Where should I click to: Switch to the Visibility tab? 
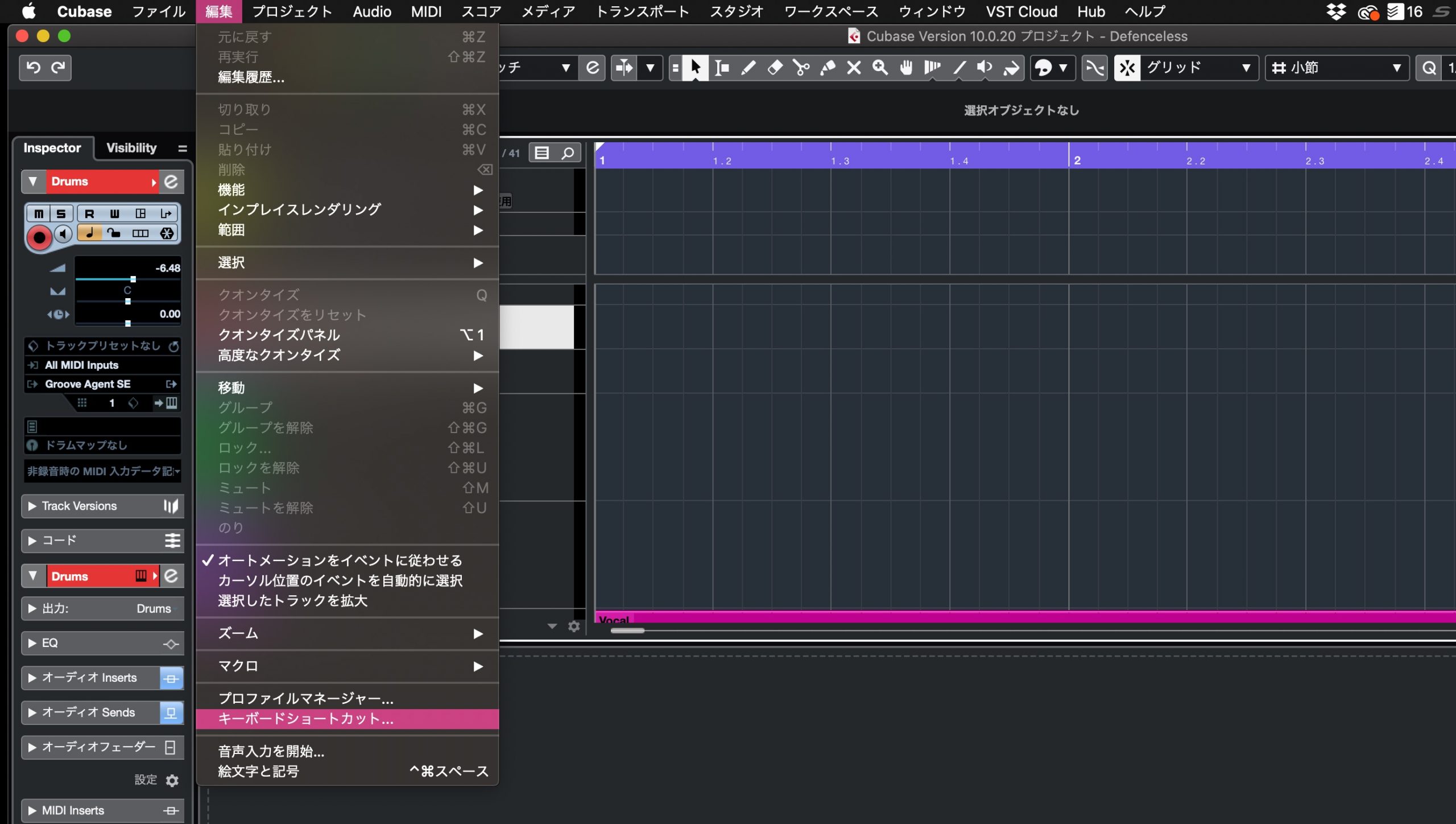[131, 148]
